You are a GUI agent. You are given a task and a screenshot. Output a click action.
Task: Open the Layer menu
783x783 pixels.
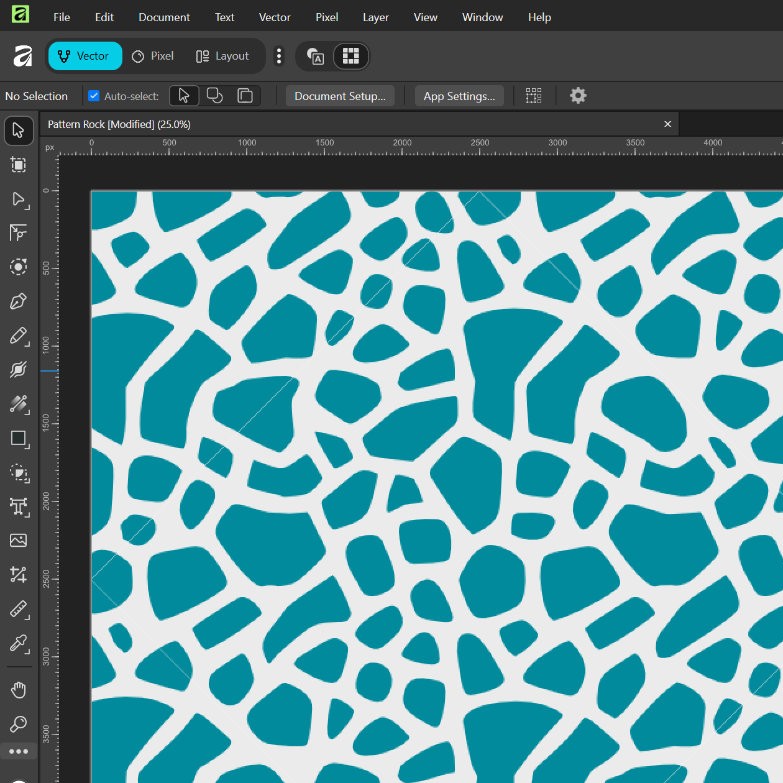(376, 17)
